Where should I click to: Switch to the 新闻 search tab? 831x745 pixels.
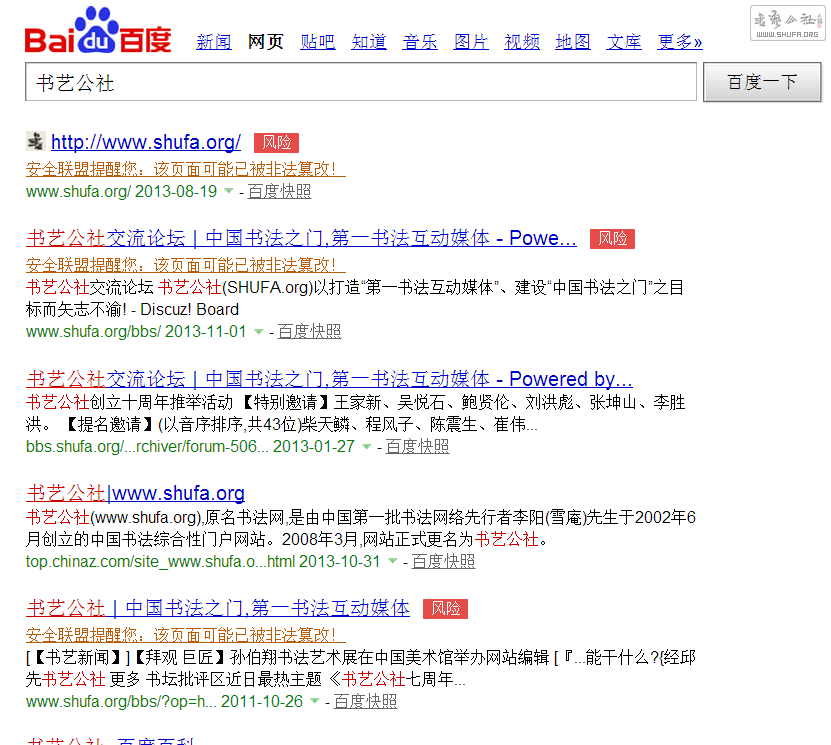(x=213, y=41)
